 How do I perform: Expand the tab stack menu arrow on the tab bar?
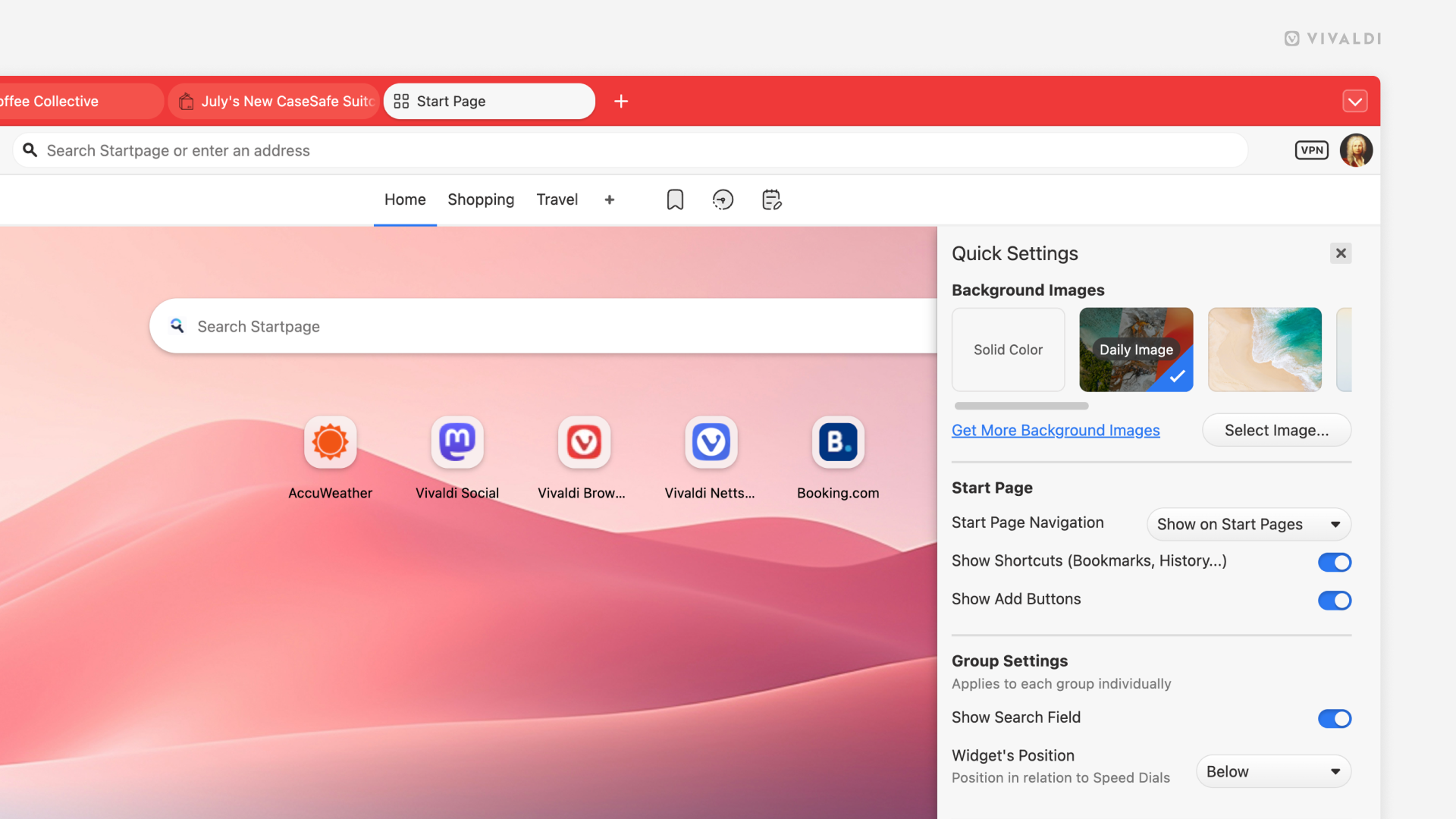pos(1356,100)
